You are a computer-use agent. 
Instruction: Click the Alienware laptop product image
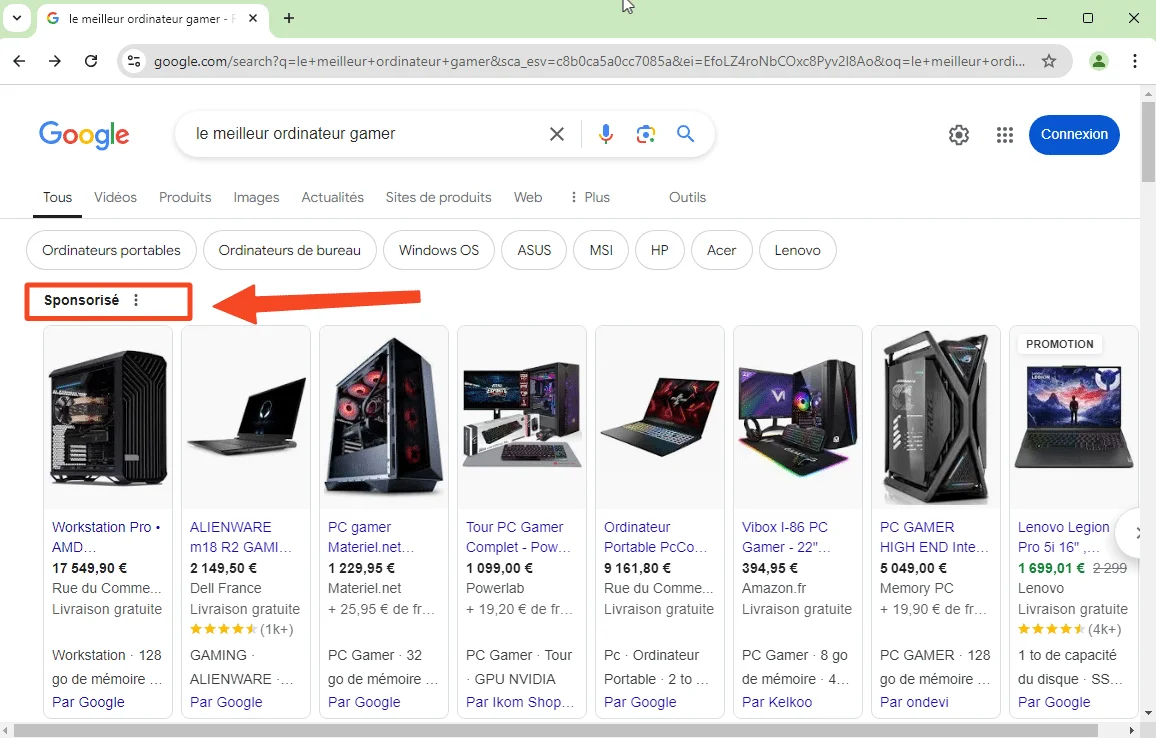click(246, 417)
